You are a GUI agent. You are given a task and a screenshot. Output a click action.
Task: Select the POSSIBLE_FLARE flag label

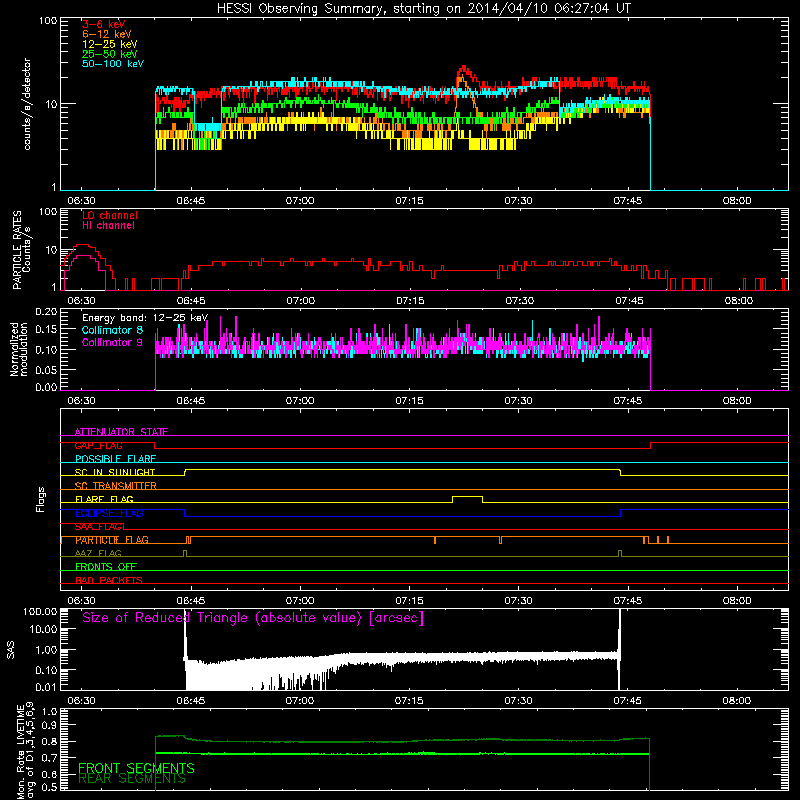pyautogui.click(x=115, y=459)
